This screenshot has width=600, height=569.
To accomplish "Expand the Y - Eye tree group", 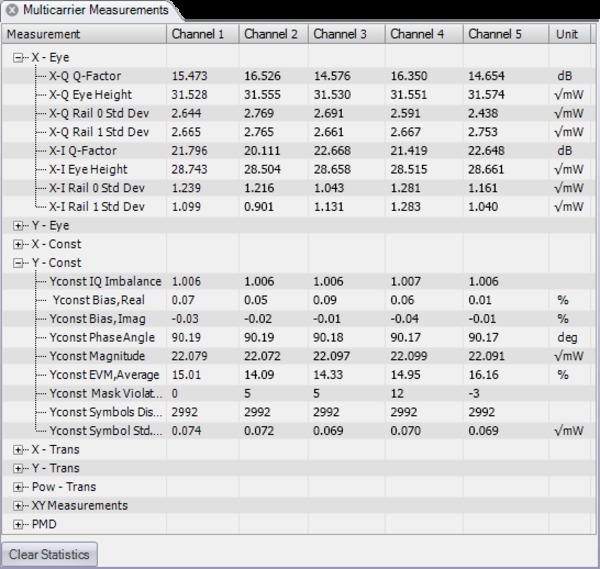I will (18, 226).
